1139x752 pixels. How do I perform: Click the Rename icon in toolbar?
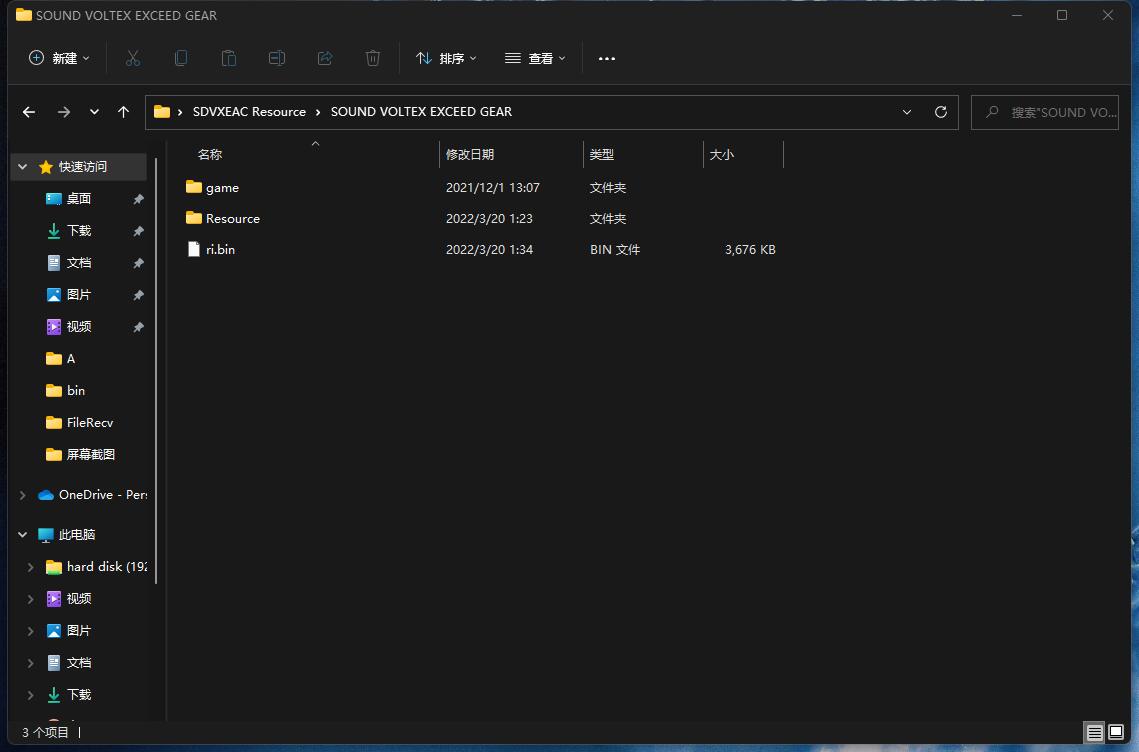(x=277, y=58)
